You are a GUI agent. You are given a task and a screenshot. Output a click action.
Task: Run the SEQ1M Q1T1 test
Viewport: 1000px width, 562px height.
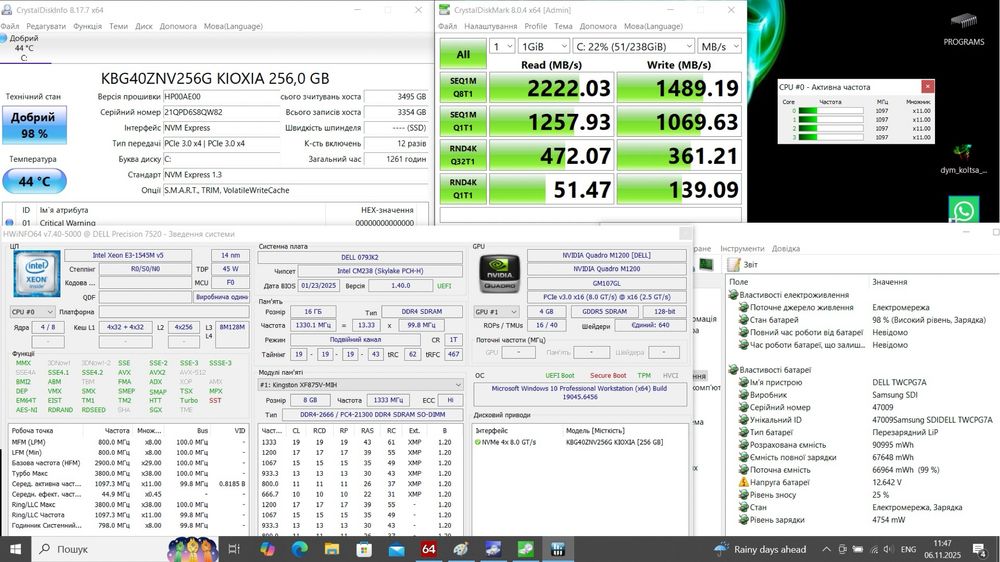pos(463,121)
